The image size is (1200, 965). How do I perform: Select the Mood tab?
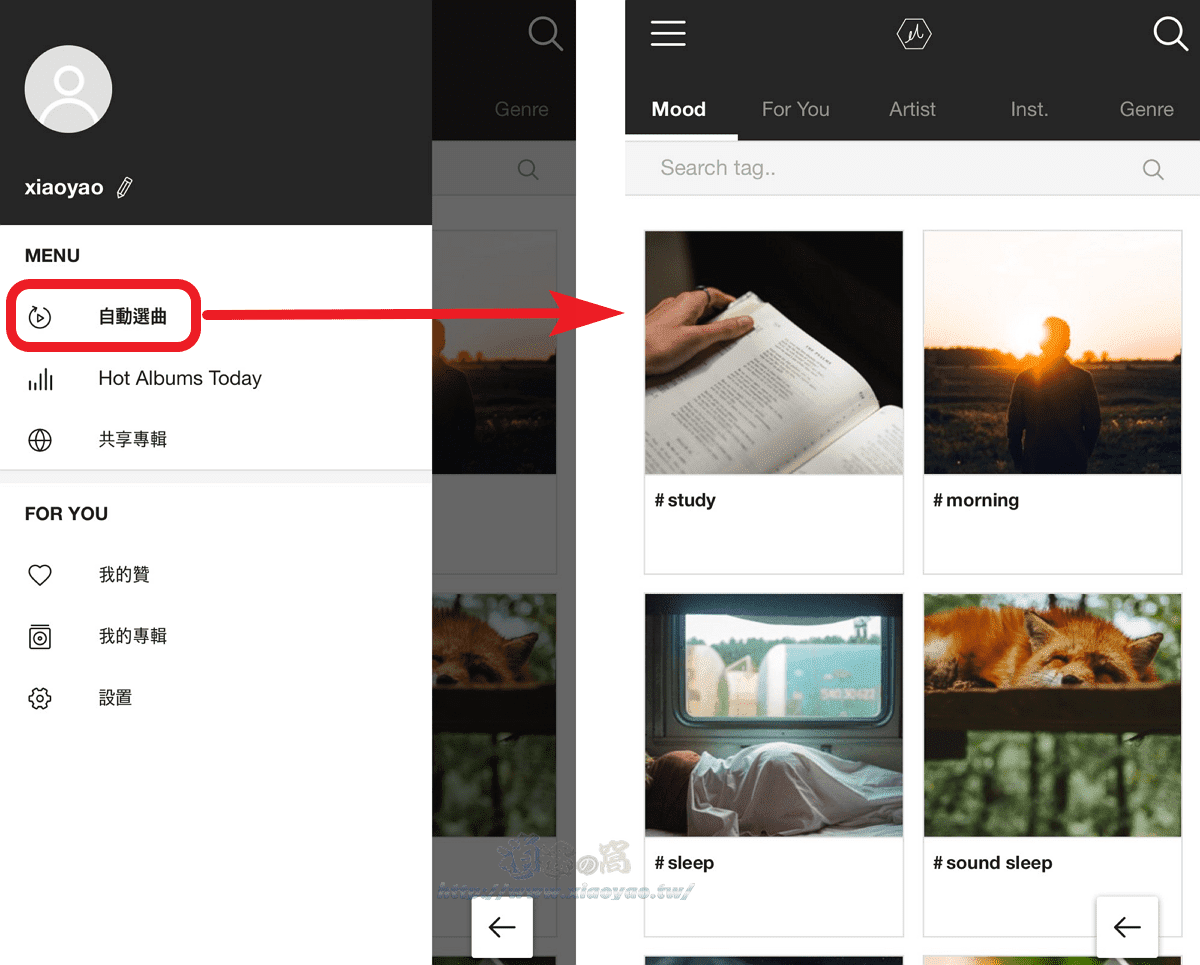point(679,109)
